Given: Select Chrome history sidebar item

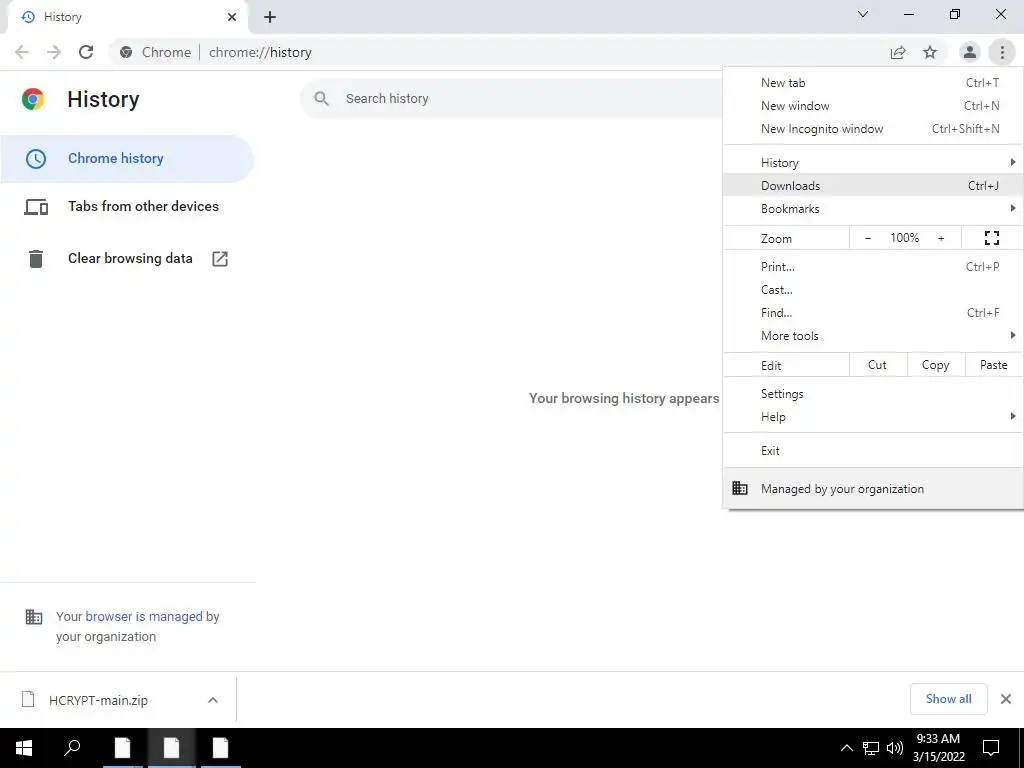Looking at the screenshot, I should 127,159.
